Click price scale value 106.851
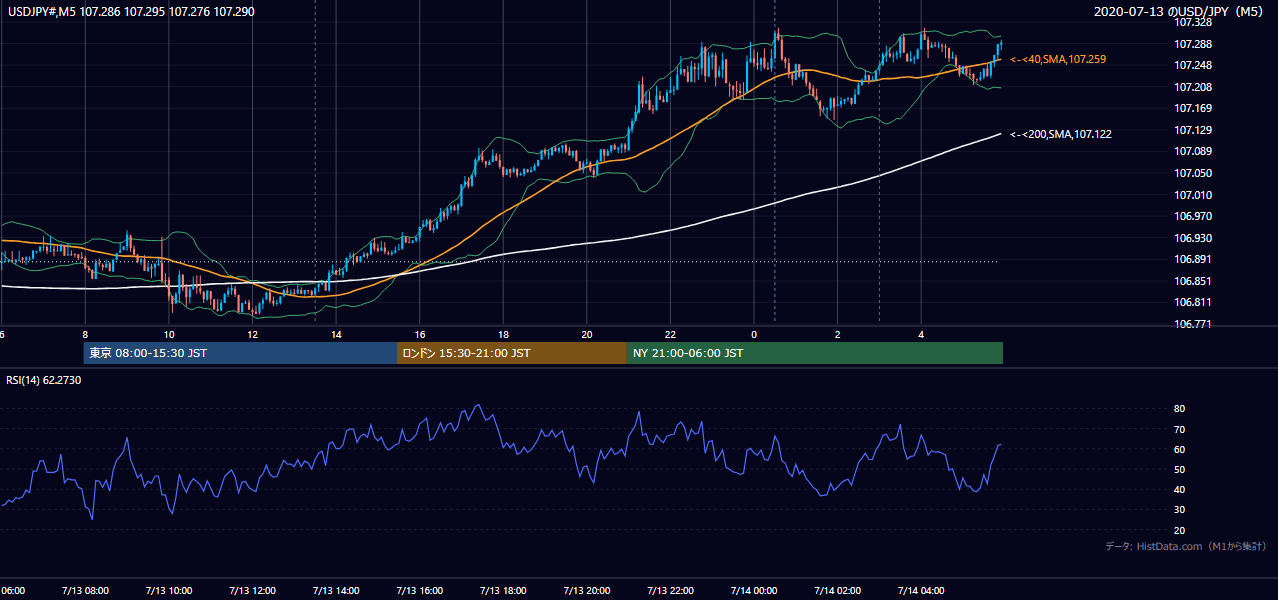 (1193, 281)
